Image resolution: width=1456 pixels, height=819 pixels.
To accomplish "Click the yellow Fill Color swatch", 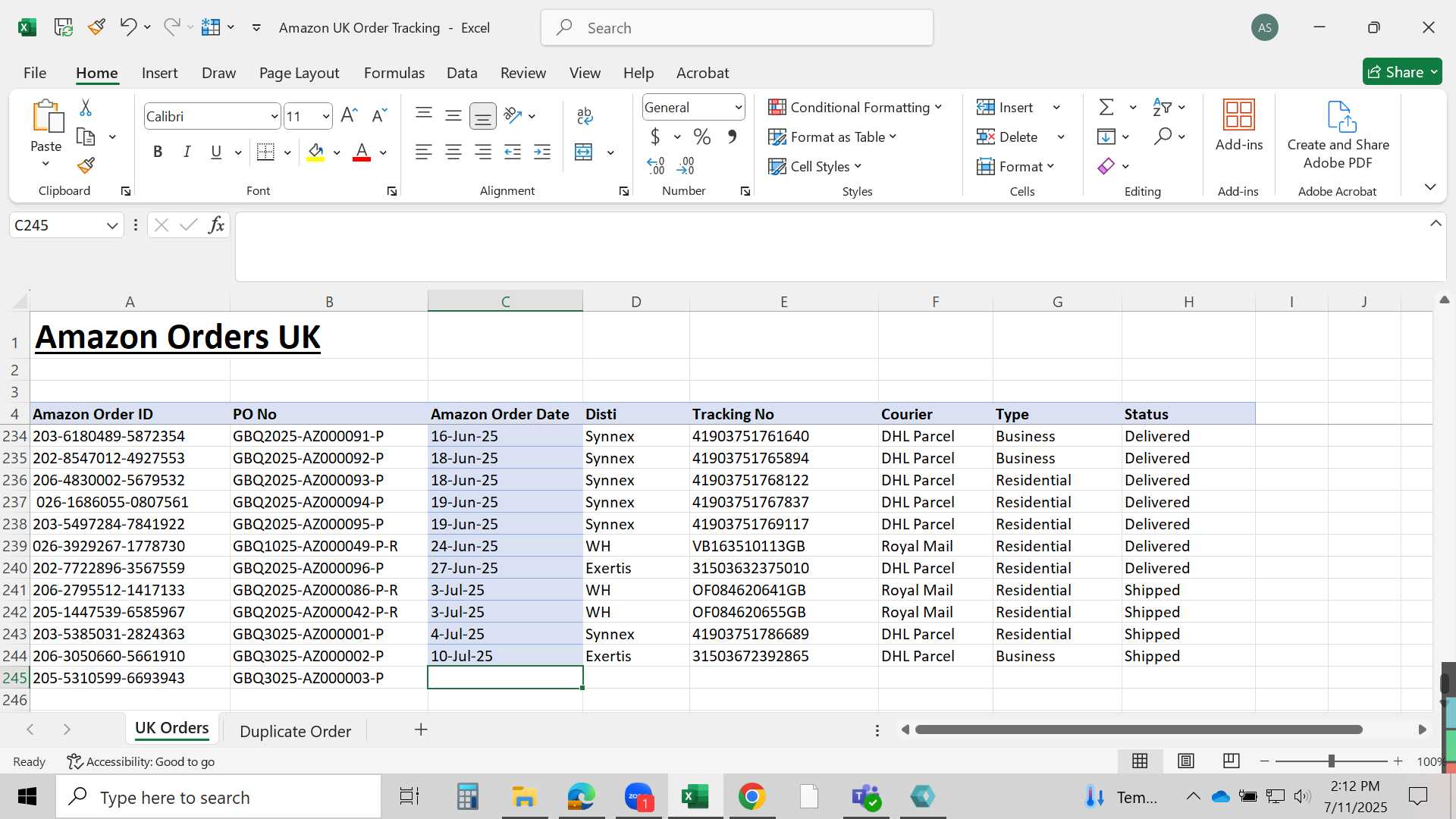I will point(316,153).
